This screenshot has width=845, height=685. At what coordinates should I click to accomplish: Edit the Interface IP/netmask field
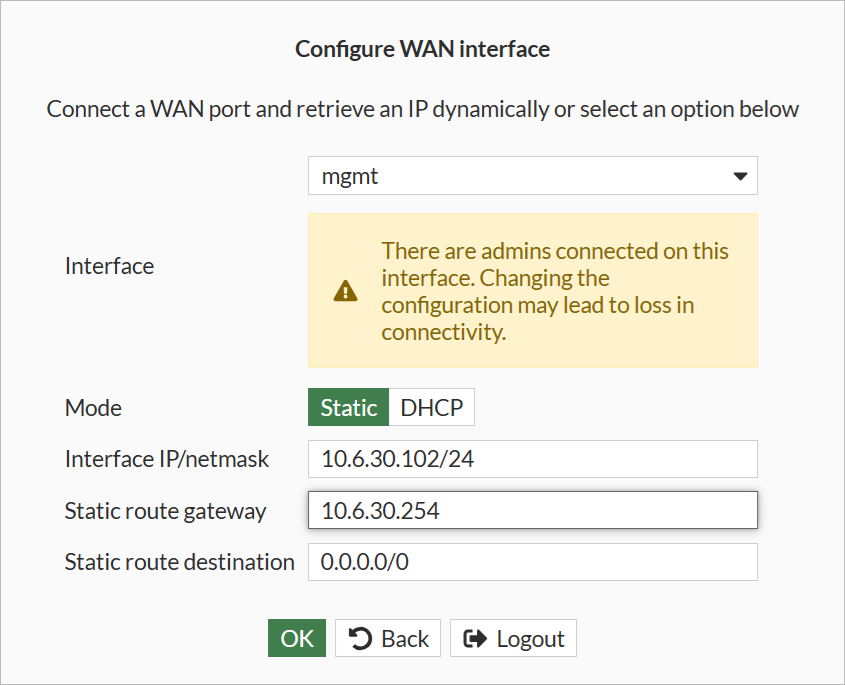click(x=532, y=459)
